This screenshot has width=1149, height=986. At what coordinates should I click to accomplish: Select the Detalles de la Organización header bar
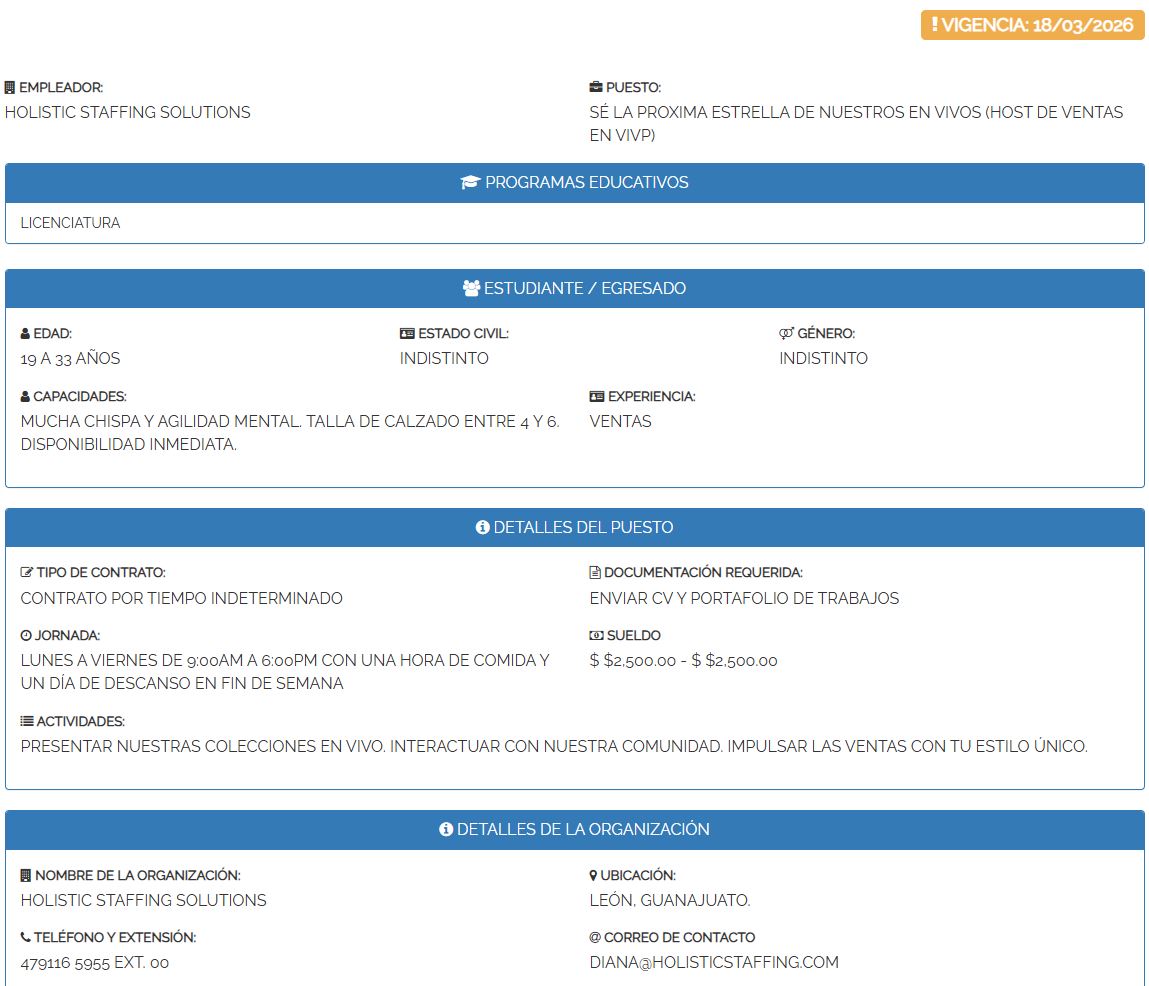(574, 829)
